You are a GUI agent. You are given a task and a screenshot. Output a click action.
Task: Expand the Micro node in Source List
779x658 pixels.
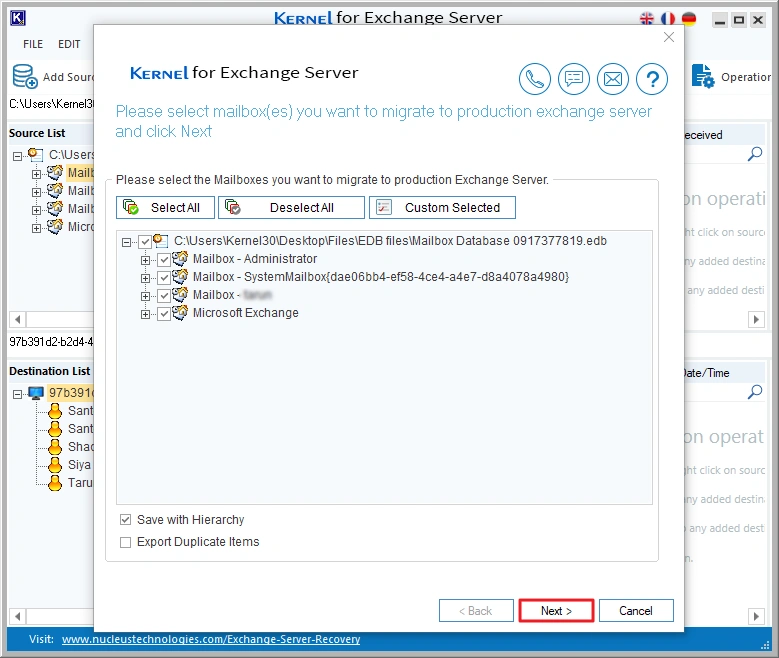(36, 229)
